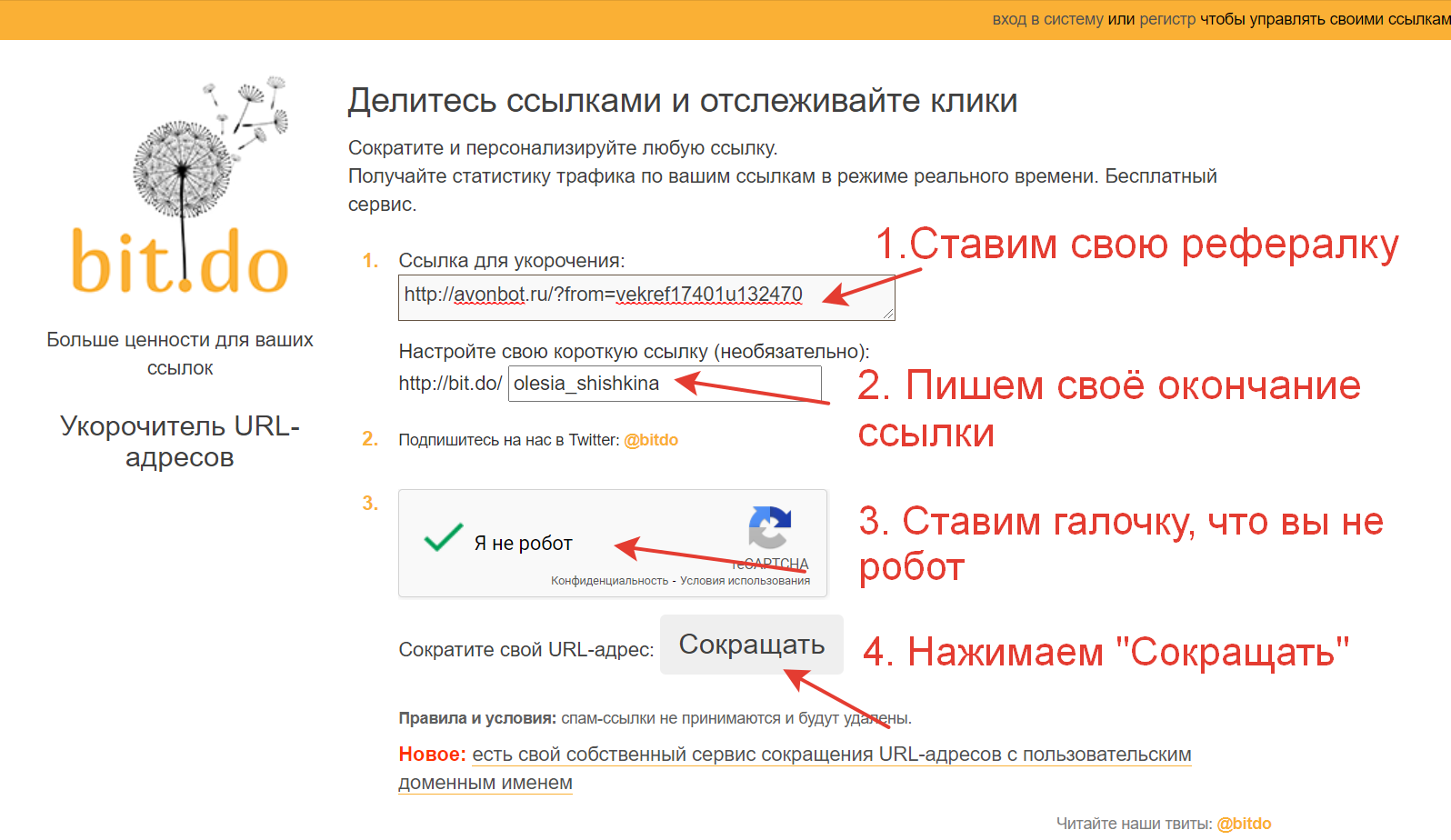
Task: Click the 'Сокращать' button
Action: pos(752,645)
